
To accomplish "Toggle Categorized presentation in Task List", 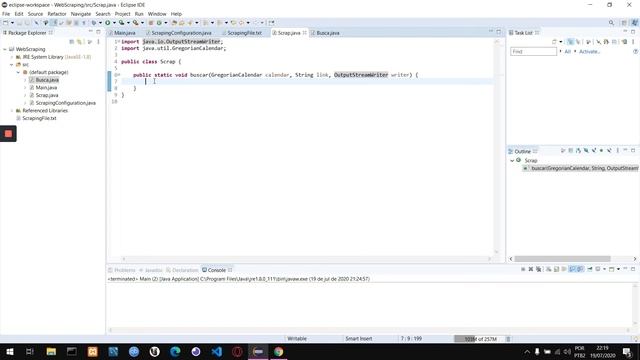I will [571, 42].
